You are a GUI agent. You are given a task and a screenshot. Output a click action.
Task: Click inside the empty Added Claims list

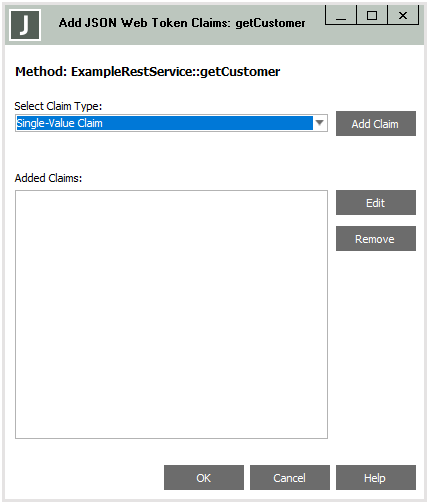171,314
